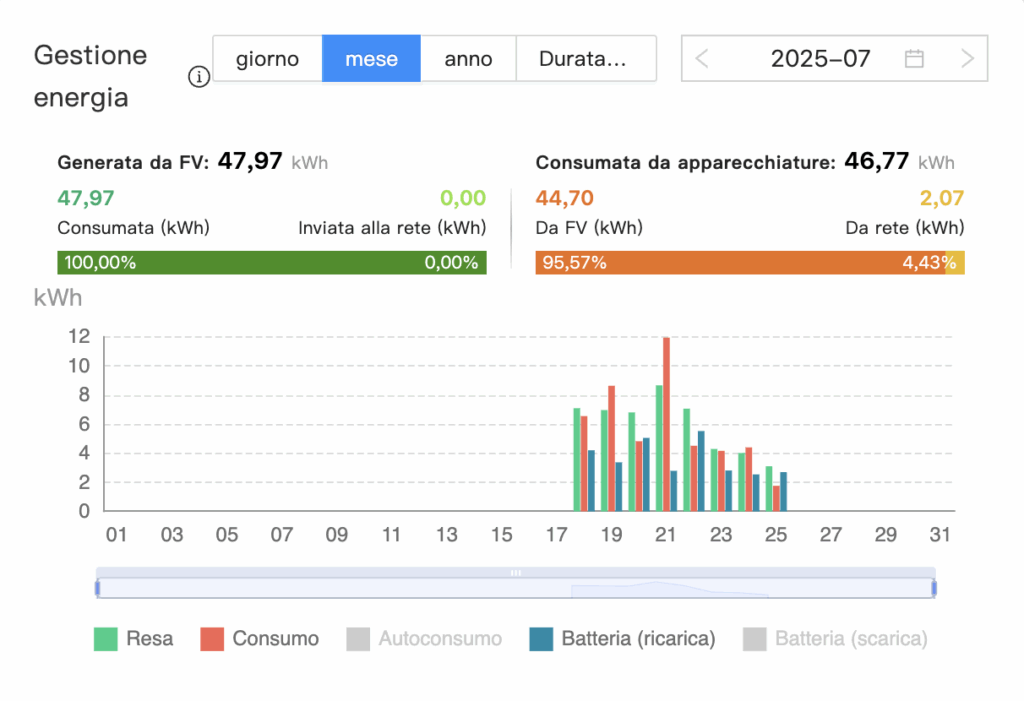Click the next period chevron arrow

click(x=966, y=58)
